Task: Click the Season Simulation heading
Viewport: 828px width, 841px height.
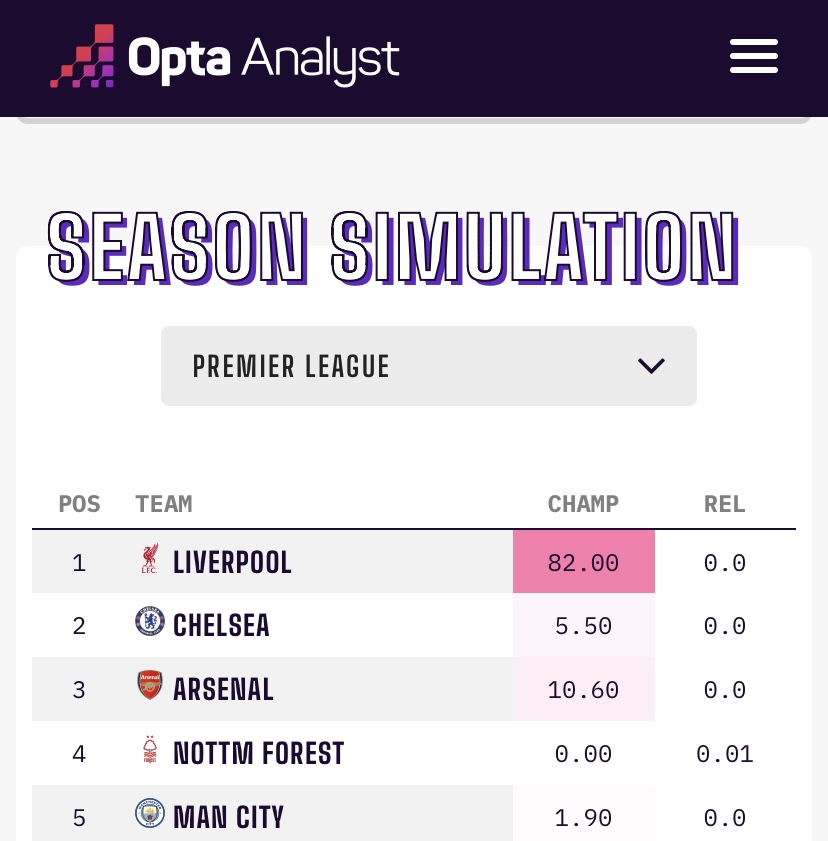Action: click(392, 248)
